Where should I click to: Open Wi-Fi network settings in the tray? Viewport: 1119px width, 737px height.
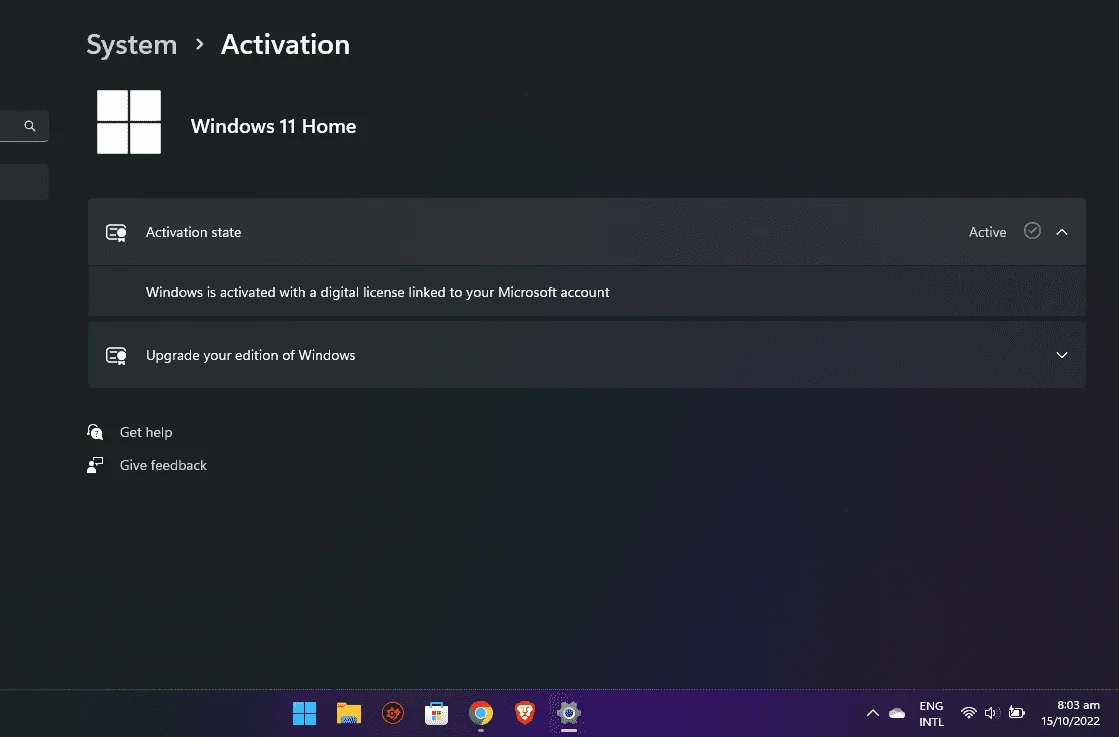pos(968,713)
